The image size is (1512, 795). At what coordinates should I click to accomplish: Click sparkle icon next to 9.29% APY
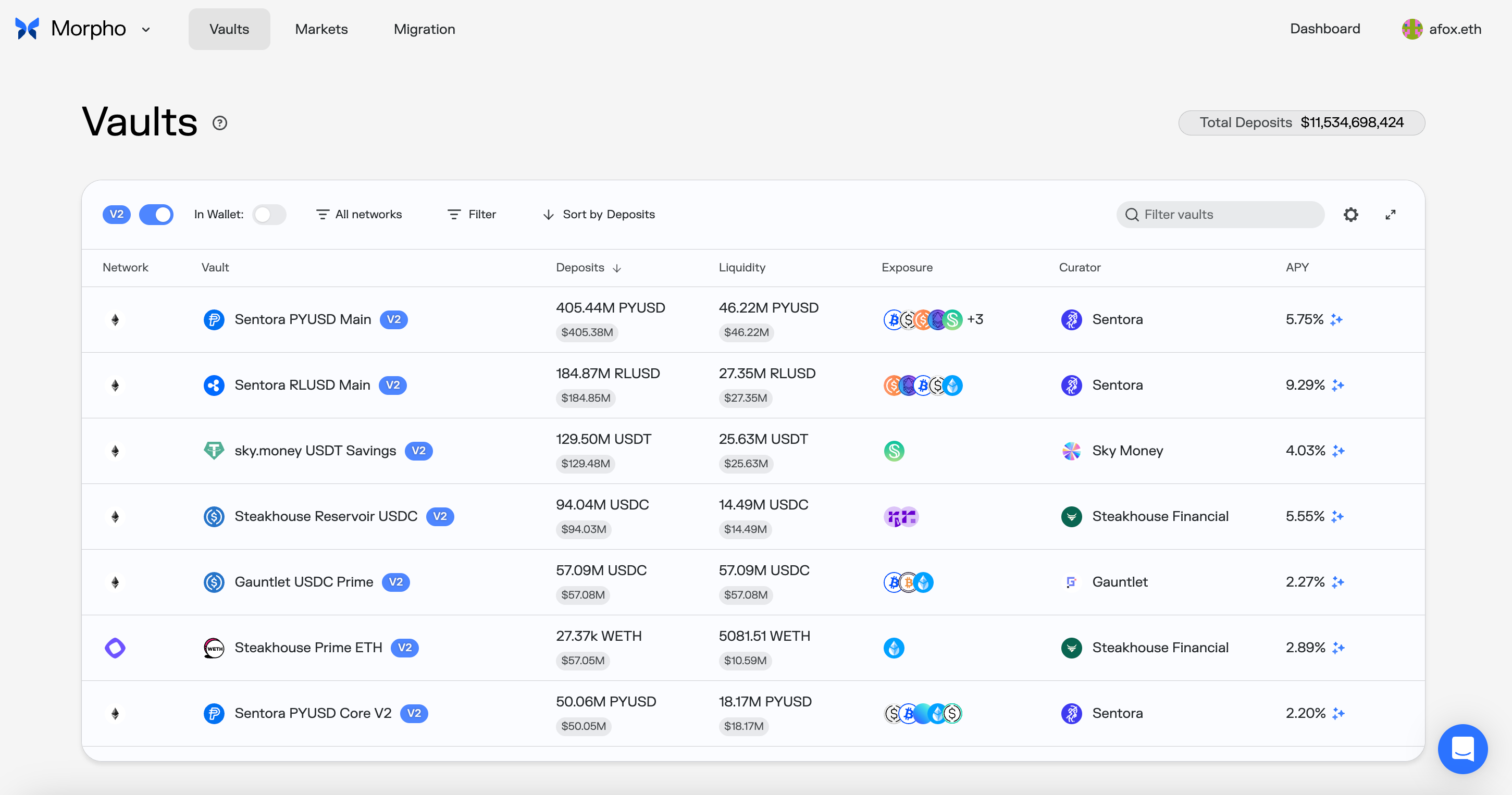(x=1339, y=386)
